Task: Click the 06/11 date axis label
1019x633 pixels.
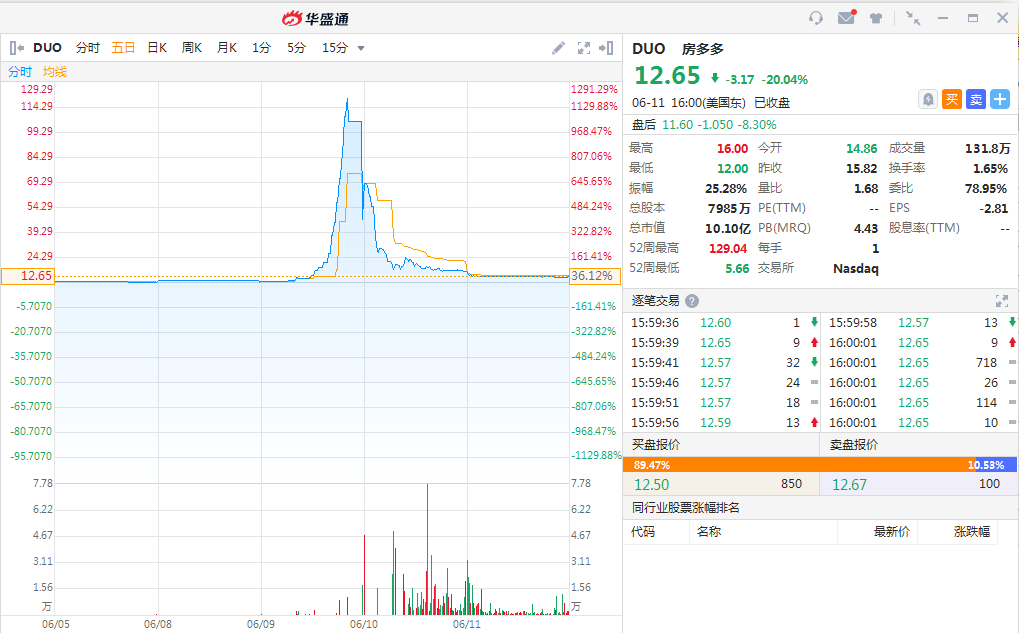Action: 467,624
